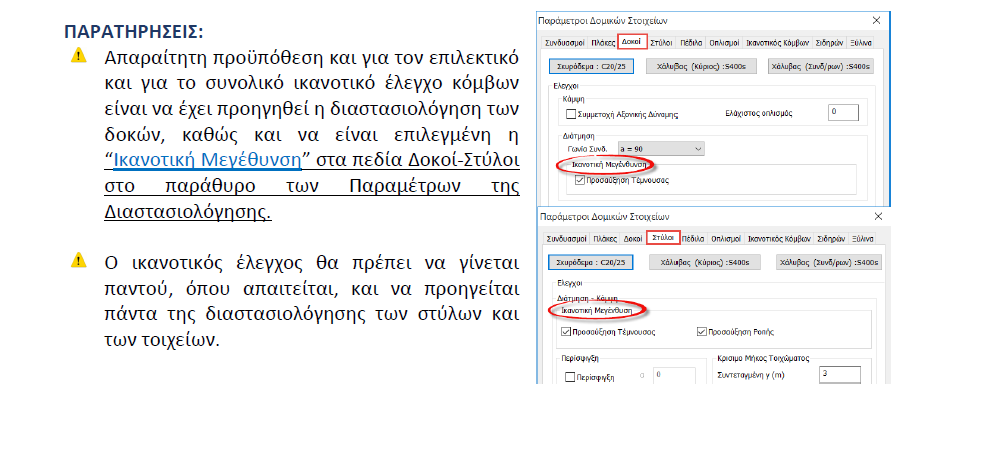Enable 'Συμμετοχή Αξονικής Δύναμης' checkbox

click(571, 115)
